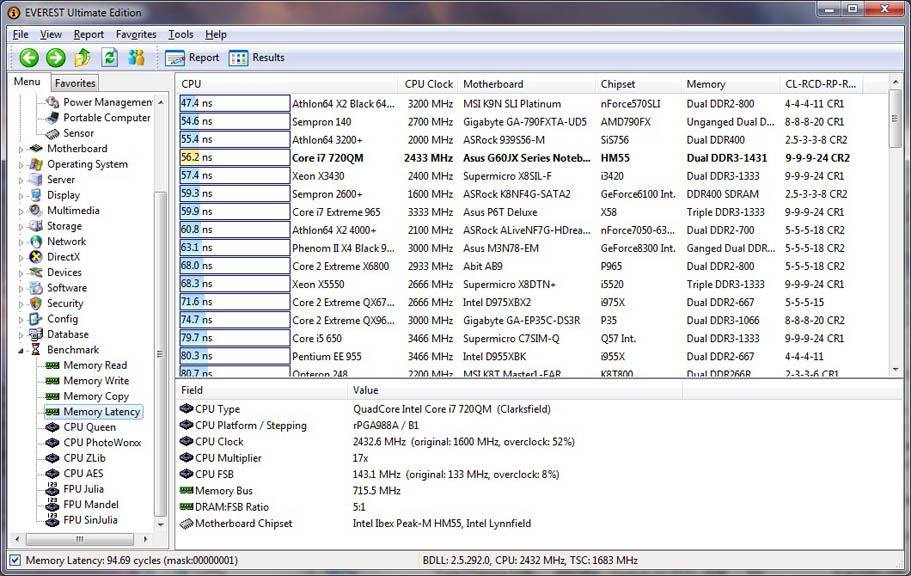Select the Memory Copy benchmark icon
The image size is (911, 576).
52,396
